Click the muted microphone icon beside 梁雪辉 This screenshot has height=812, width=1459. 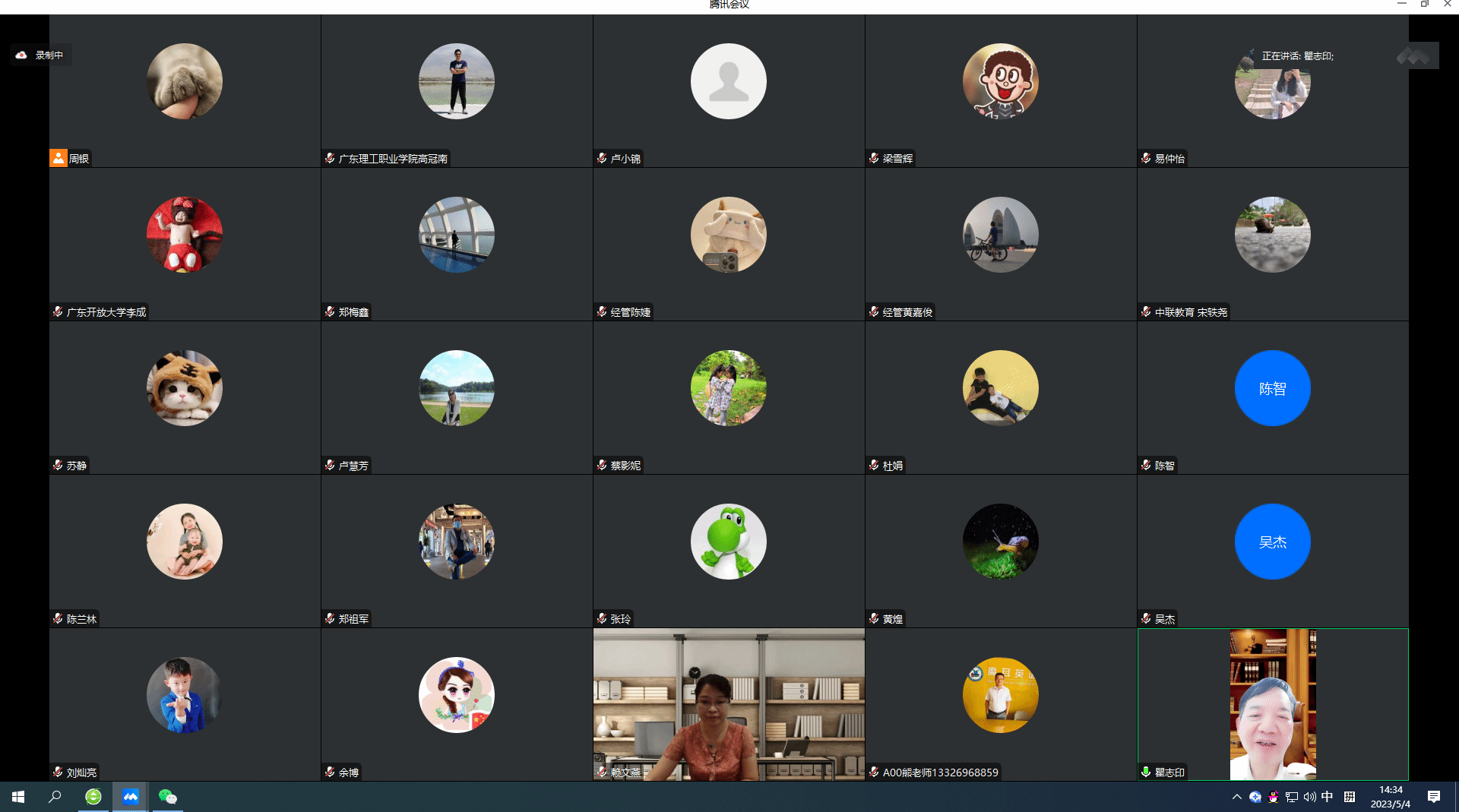tap(874, 158)
